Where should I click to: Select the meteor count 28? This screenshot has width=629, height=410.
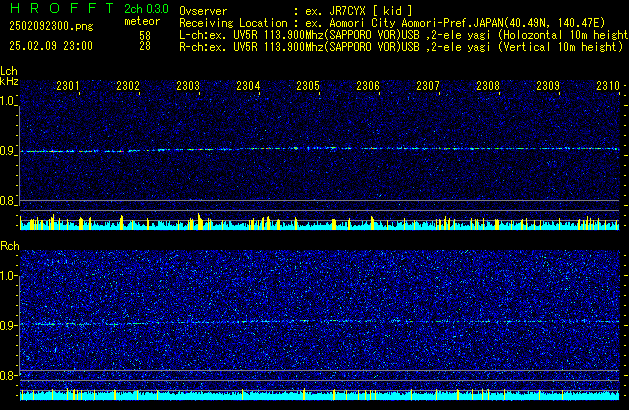pyautogui.click(x=145, y=46)
